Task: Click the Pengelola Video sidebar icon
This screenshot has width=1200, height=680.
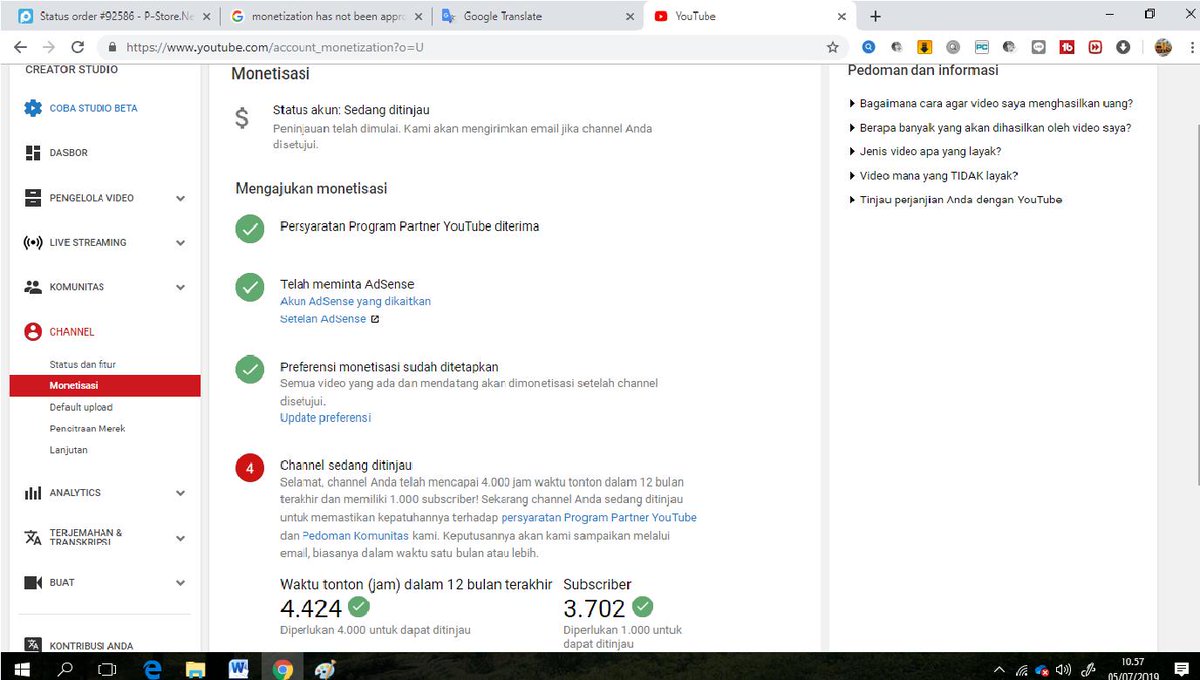Action: [x=33, y=198]
